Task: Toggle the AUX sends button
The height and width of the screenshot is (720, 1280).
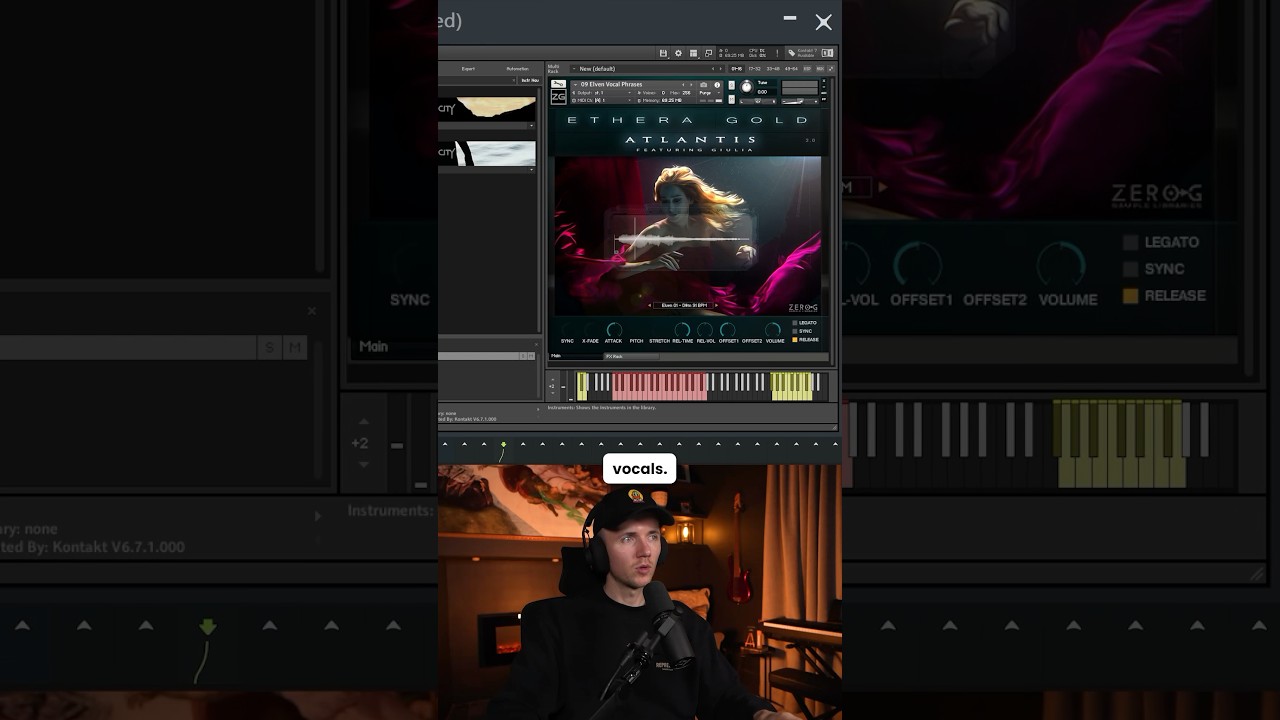Action: 820,69
